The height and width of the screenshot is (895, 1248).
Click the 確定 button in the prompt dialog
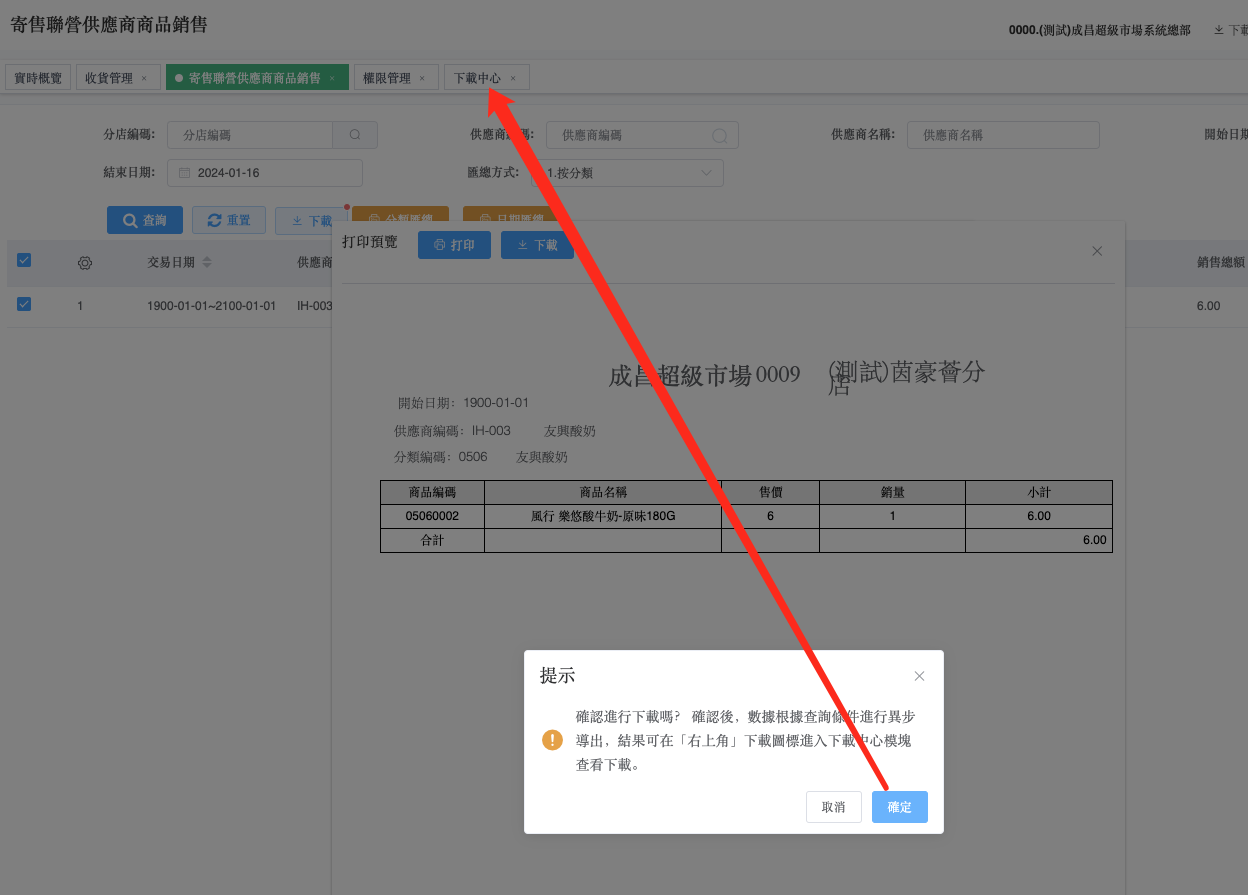click(x=899, y=807)
